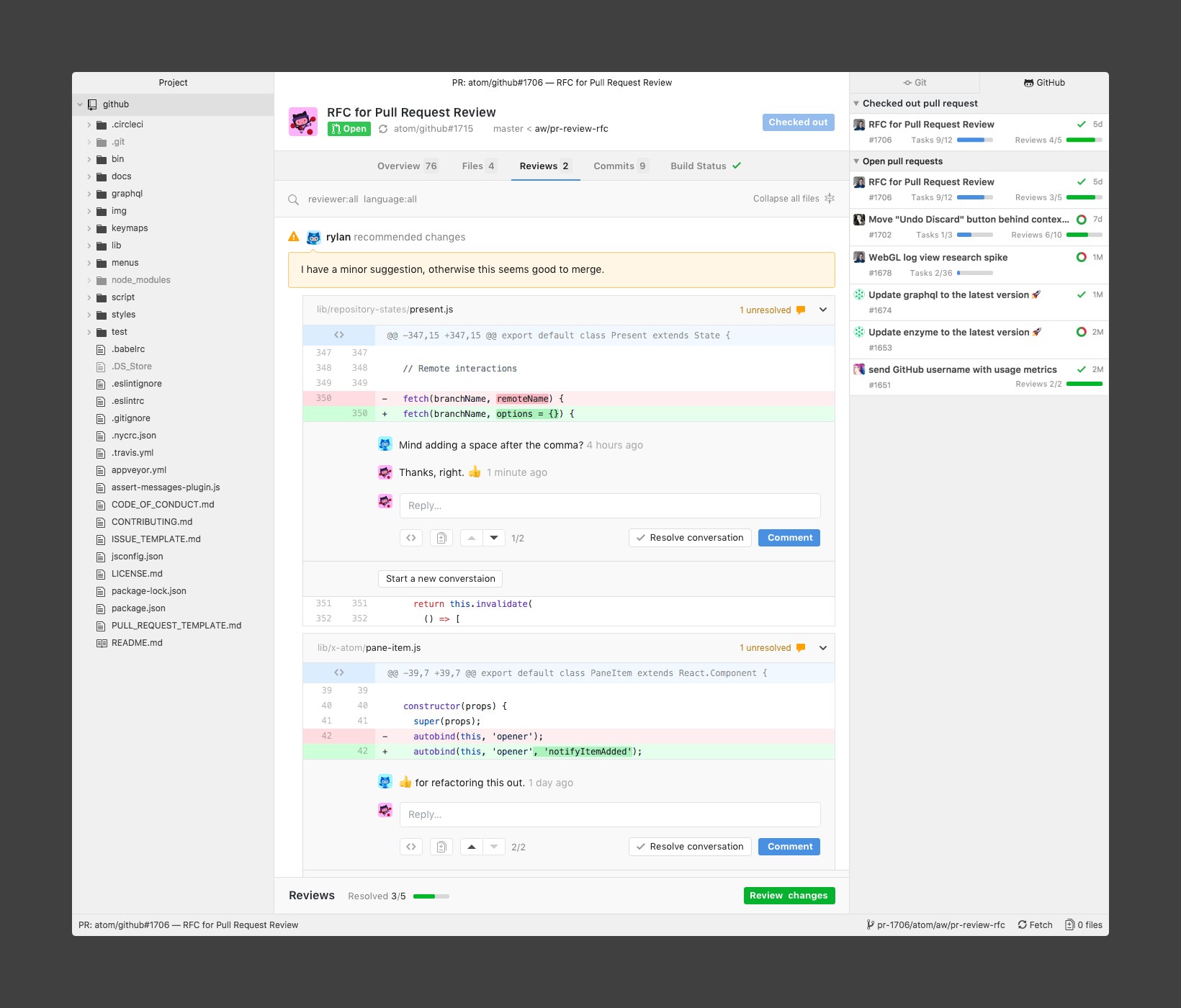
Task: Click the code view icon under the 2/2 thread
Action: tap(411, 847)
